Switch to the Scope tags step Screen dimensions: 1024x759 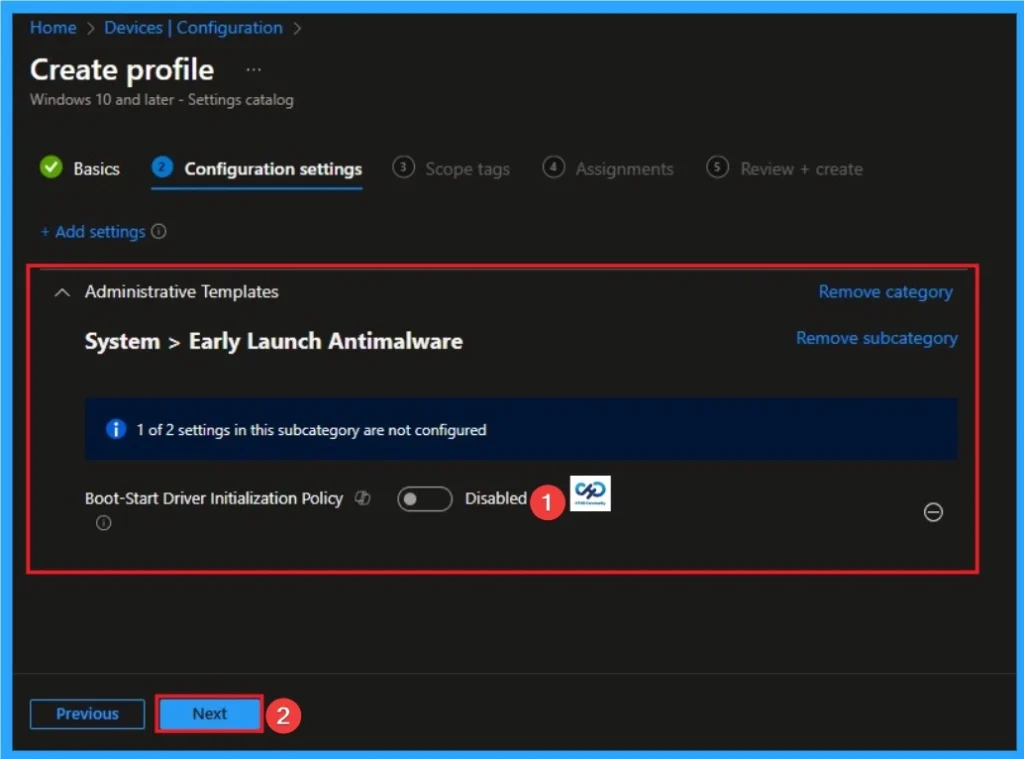click(x=466, y=168)
